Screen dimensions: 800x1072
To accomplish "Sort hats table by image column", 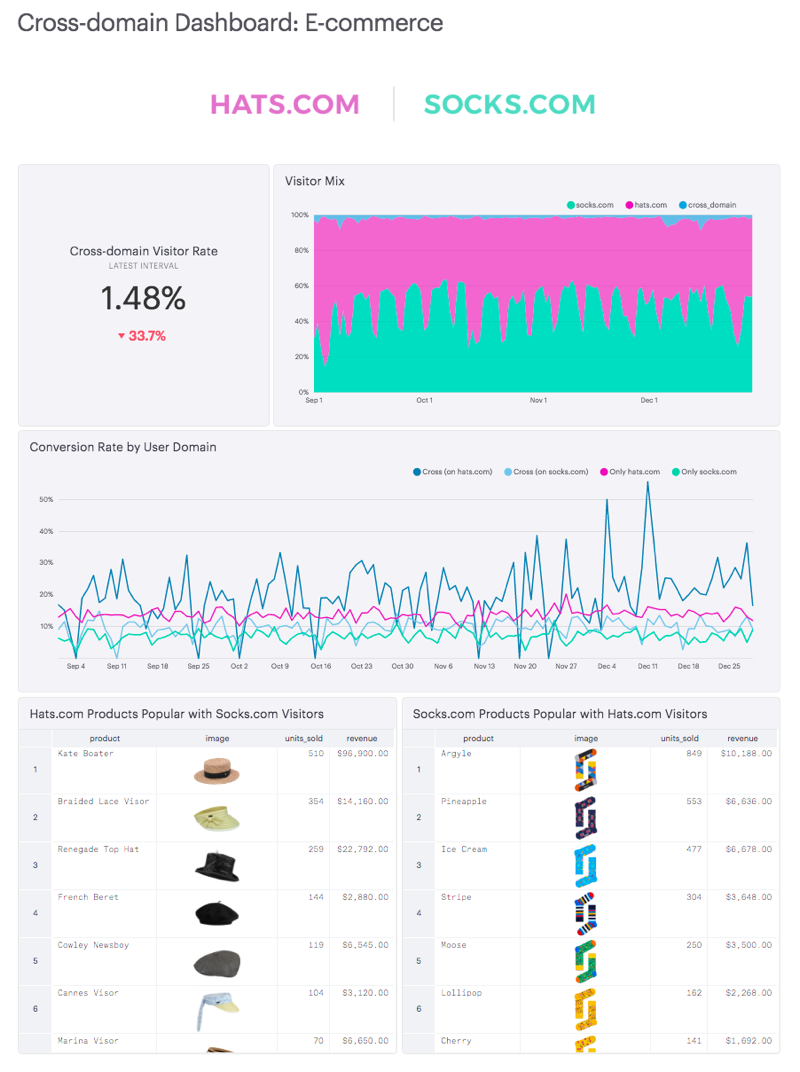I will [x=217, y=738].
